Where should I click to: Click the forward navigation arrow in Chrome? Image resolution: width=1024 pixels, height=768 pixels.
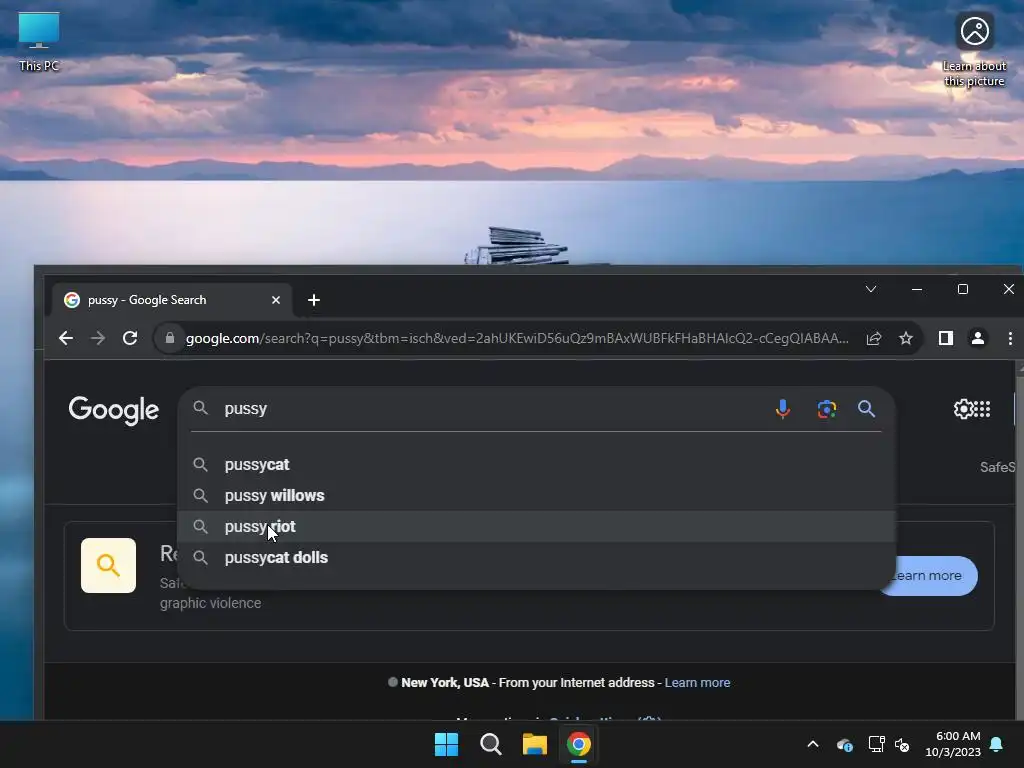pyautogui.click(x=97, y=338)
